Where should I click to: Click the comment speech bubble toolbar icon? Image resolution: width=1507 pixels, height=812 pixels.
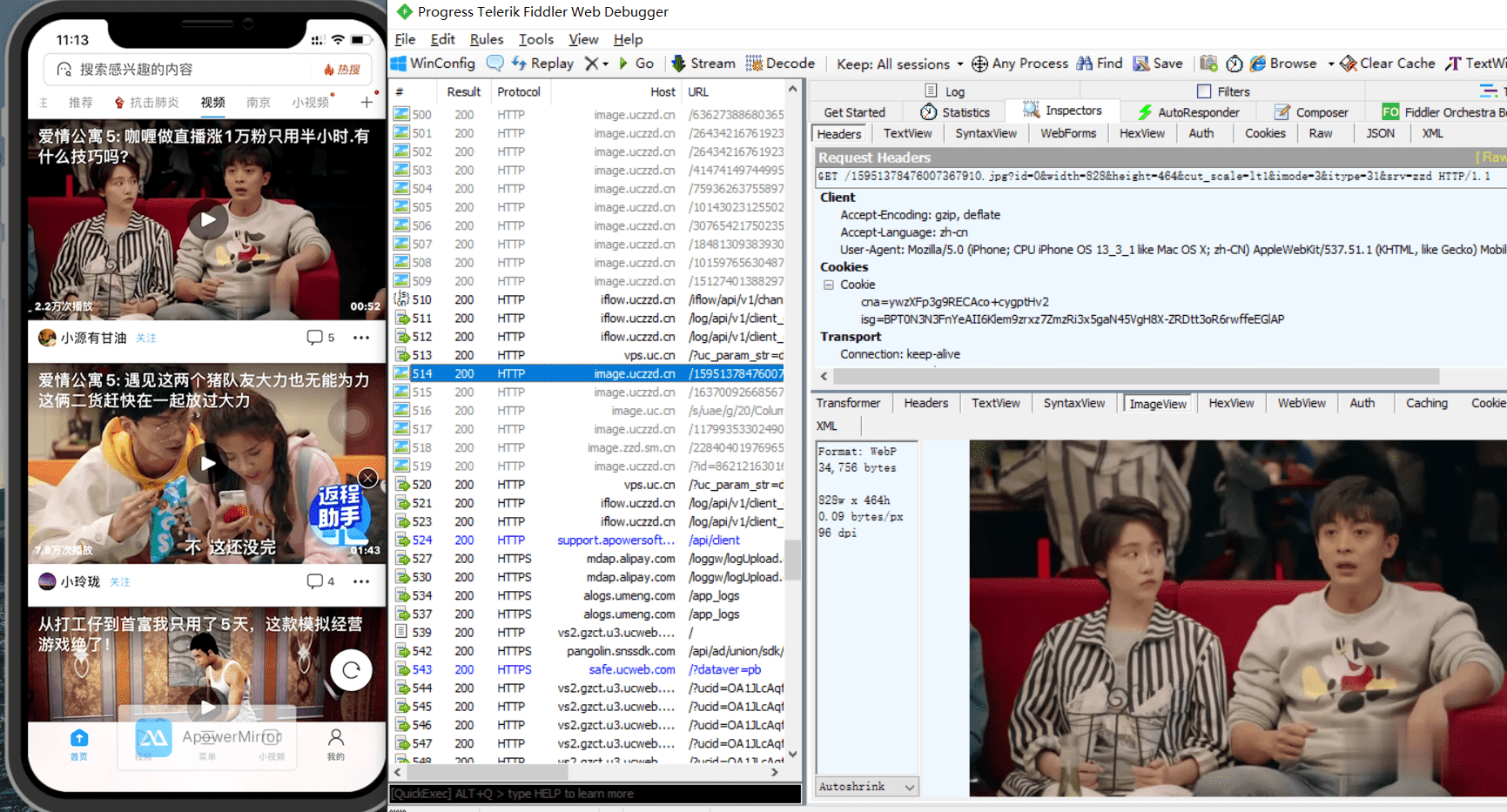coord(494,63)
